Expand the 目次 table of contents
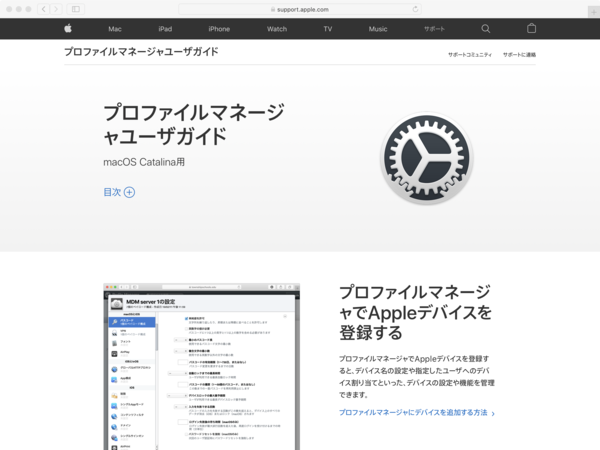This screenshot has width=600, height=450. tap(119, 192)
